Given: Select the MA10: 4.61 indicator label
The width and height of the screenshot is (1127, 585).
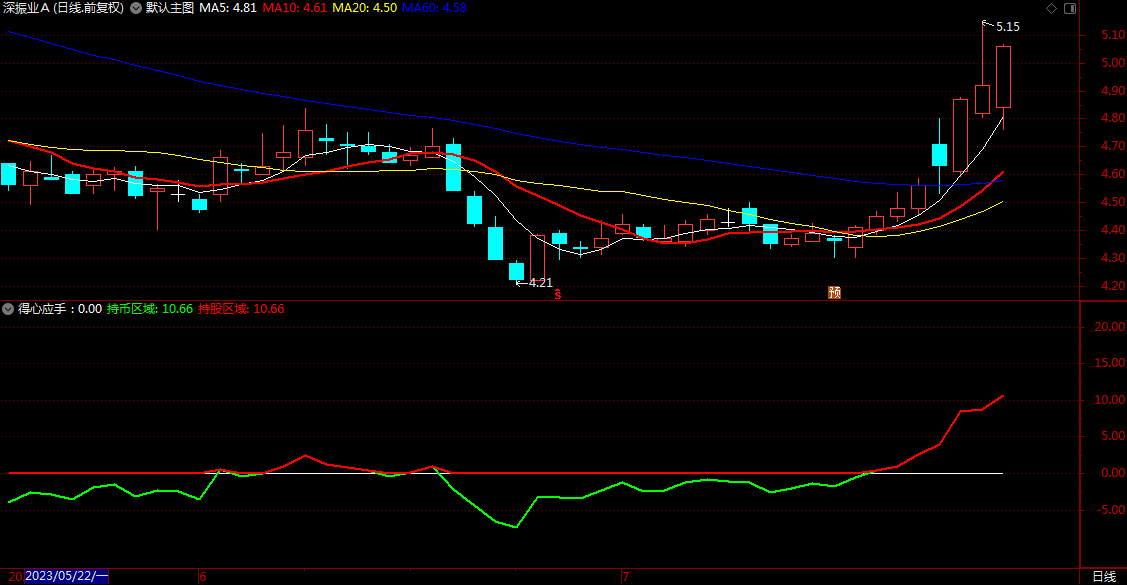Looking at the screenshot, I should coord(295,8).
